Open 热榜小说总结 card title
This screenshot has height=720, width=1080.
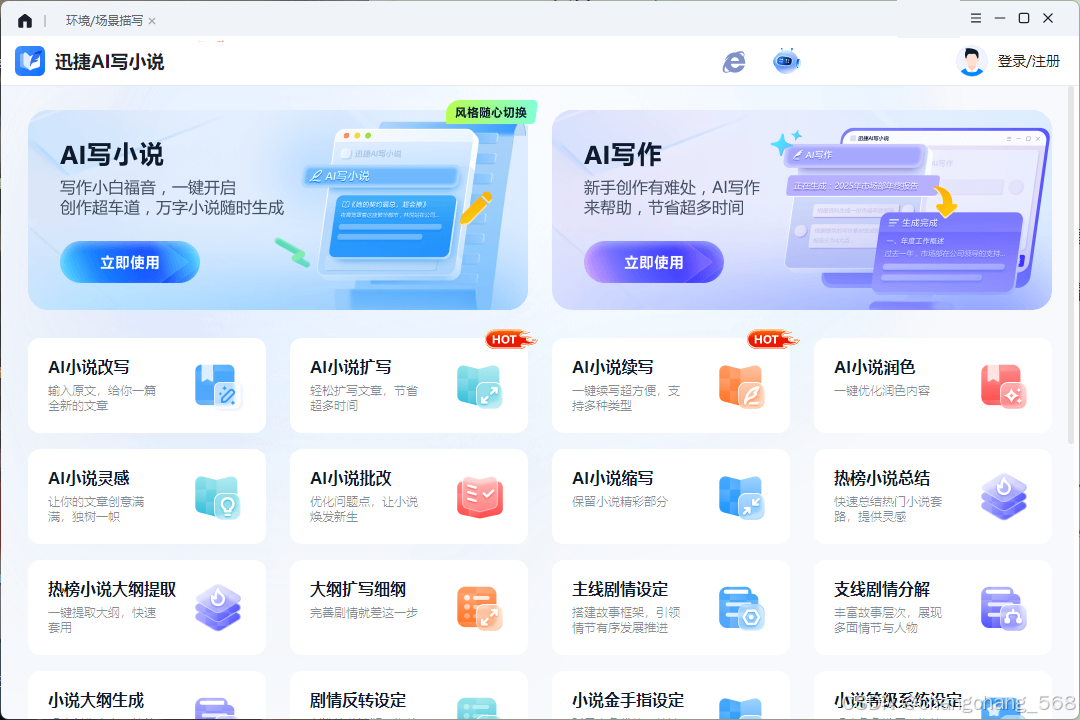[882, 478]
